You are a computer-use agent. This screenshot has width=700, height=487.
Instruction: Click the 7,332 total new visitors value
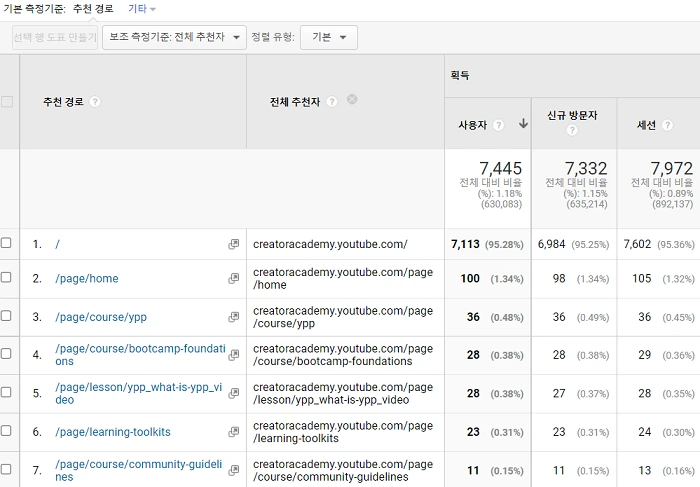click(x=586, y=168)
